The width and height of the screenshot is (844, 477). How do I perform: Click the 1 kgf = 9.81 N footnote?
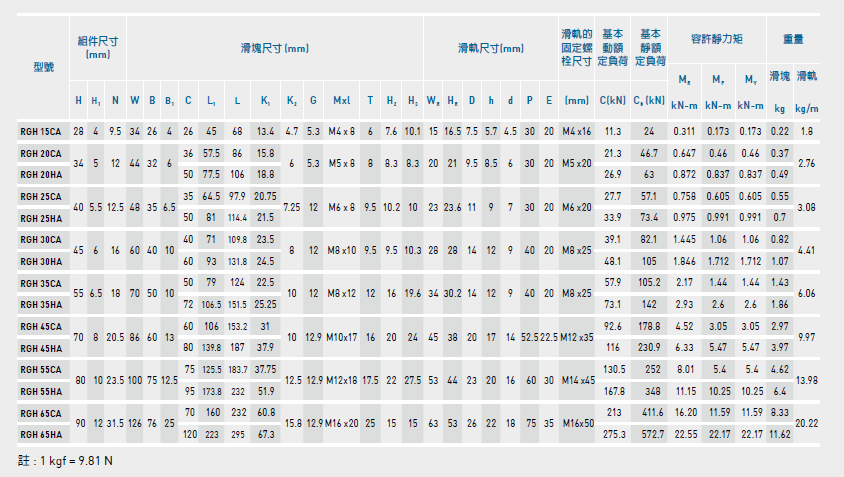pyautogui.click(x=66, y=460)
